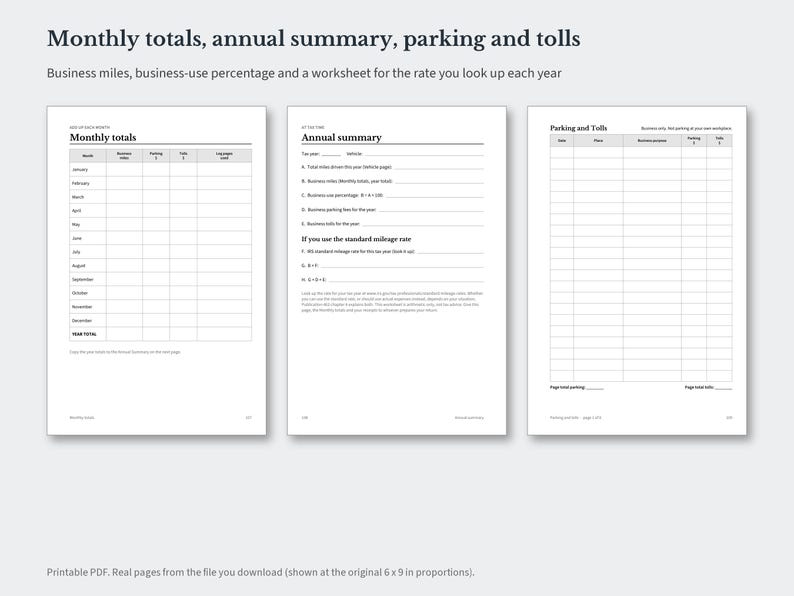Click the subtitle starting 'Business miles, business-use percentage'
The width and height of the screenshot is (794, 596).
(304, 73)
